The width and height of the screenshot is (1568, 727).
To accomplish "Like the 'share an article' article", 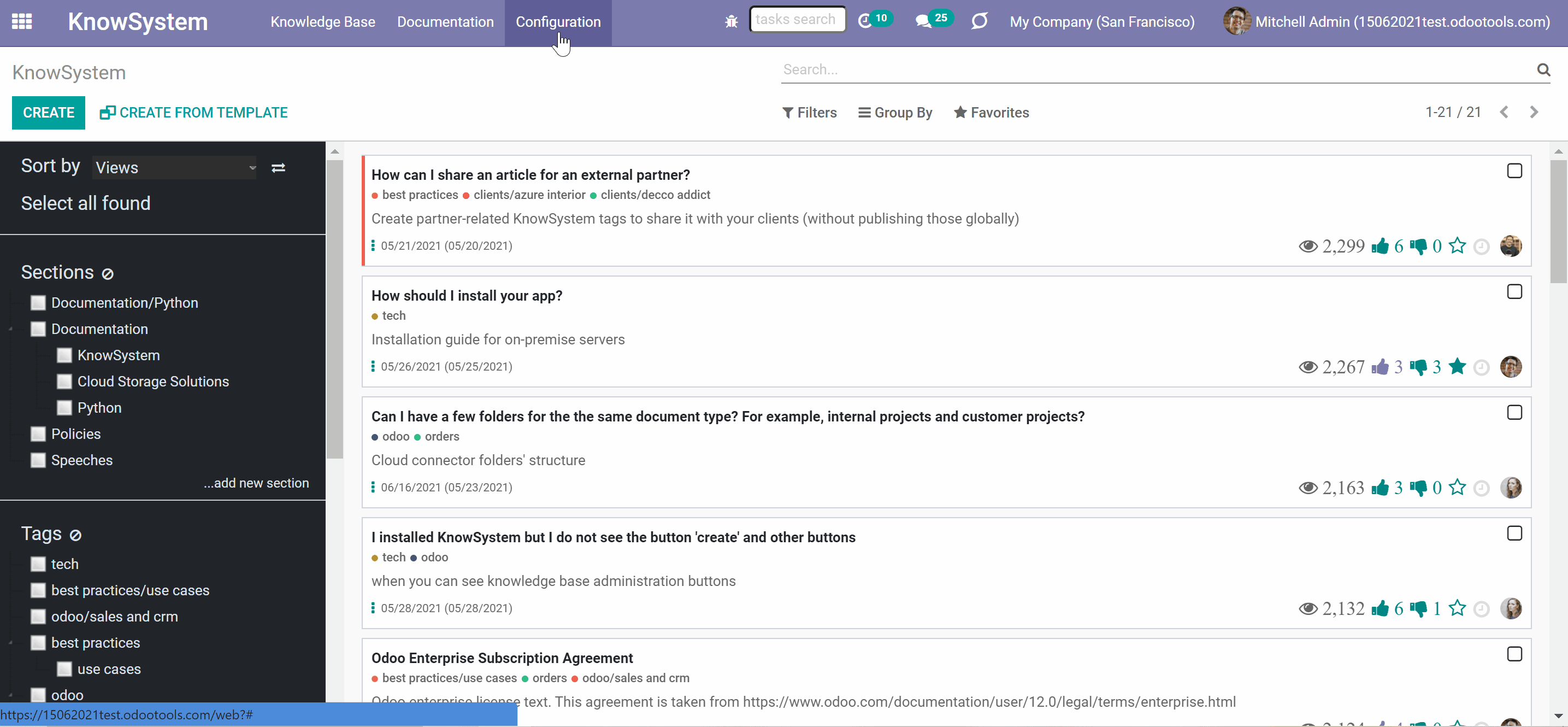I will click(1380, 246).
